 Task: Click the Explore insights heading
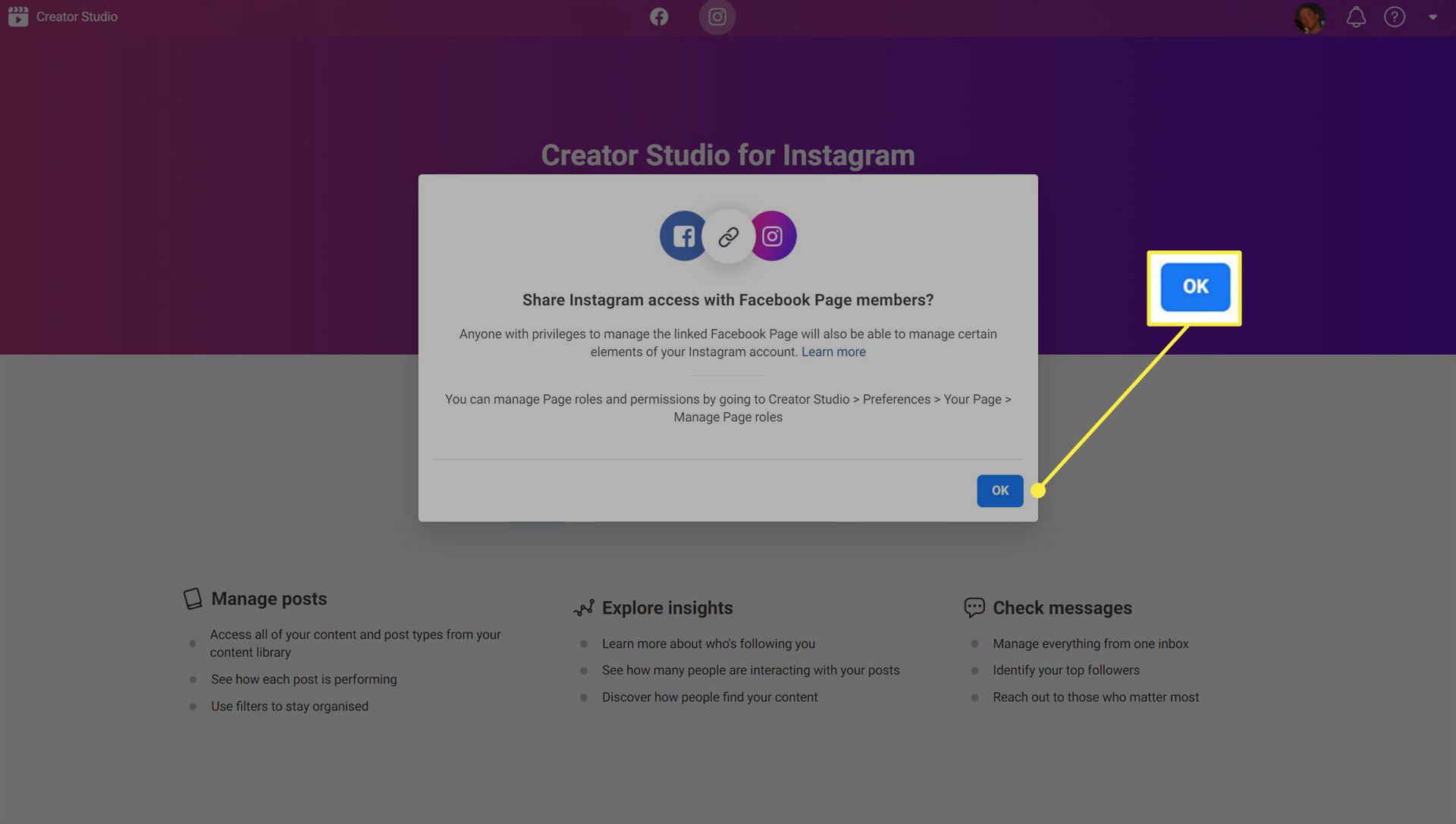tap(667, 608)
